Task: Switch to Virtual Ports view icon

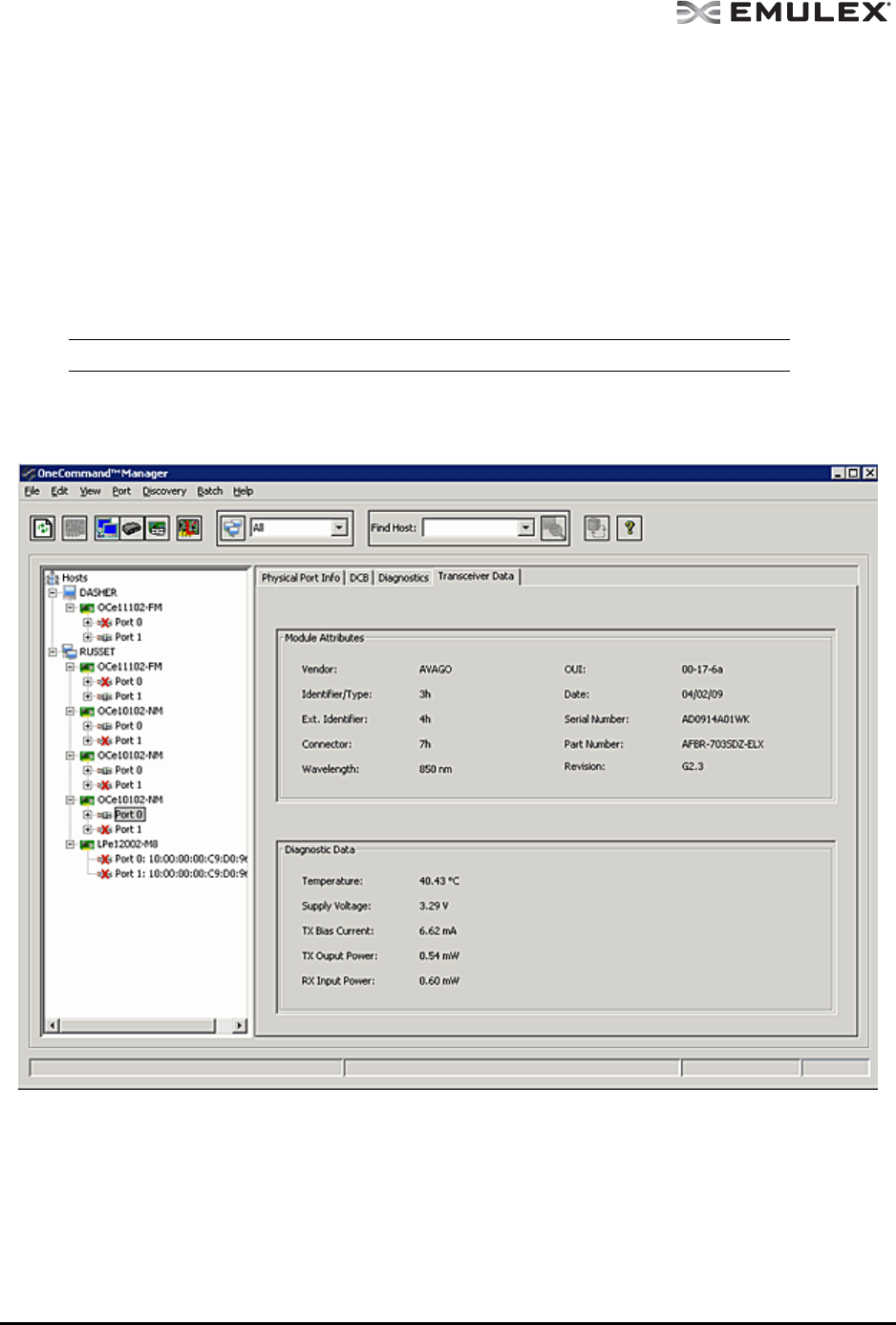Action: [x=158, y=527]
